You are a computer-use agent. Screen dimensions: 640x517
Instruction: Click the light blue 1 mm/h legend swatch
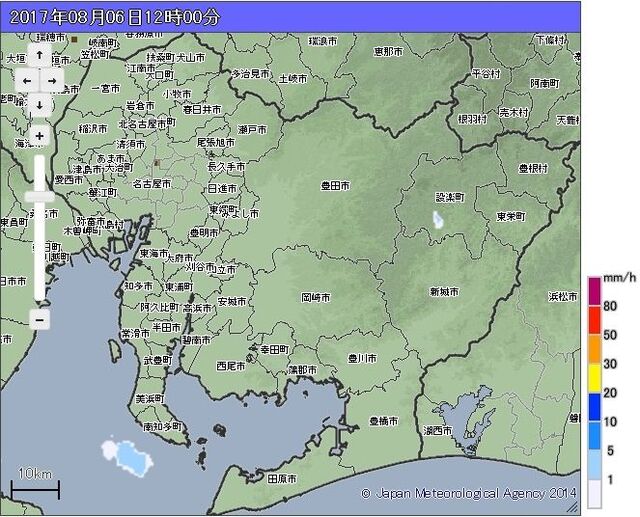point(594,465)
